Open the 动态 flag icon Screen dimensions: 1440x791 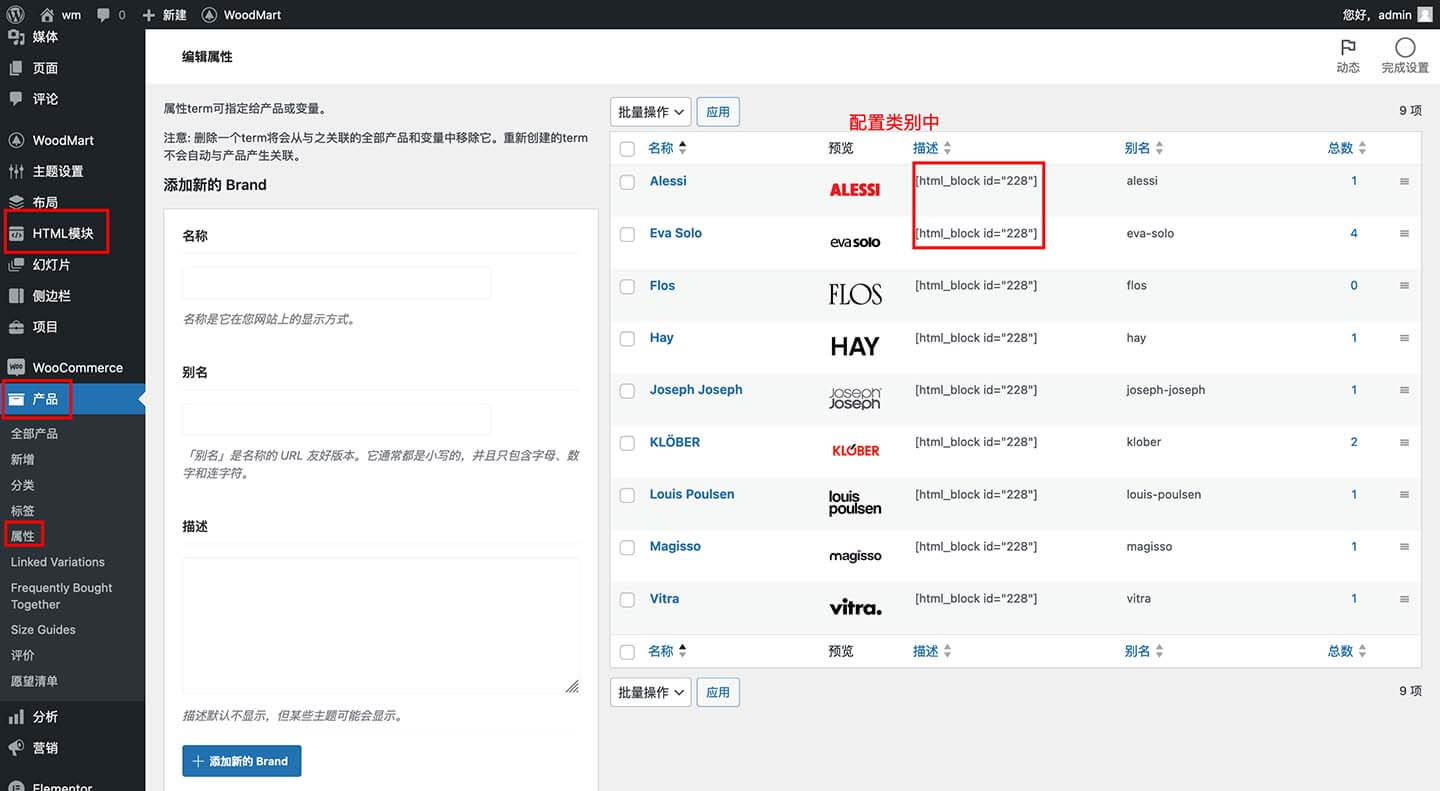coord(1348,47)
